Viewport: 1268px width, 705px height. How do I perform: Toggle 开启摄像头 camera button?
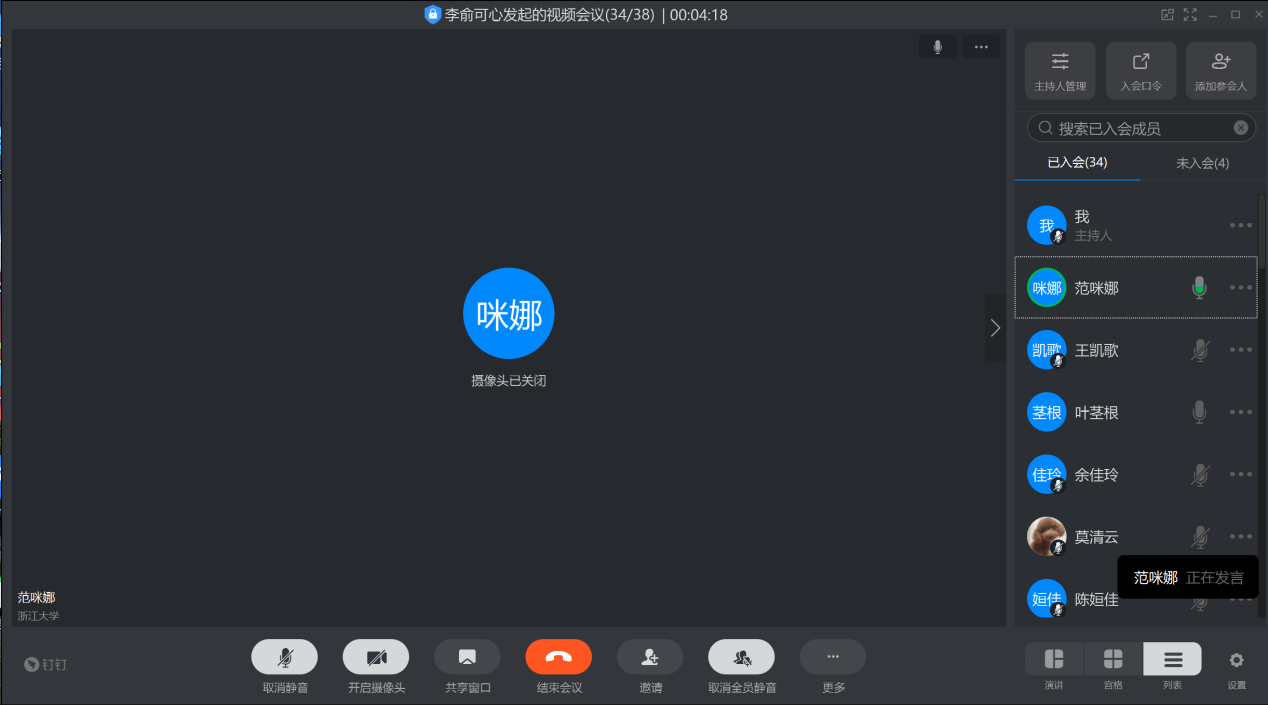(x=376, y=657)
